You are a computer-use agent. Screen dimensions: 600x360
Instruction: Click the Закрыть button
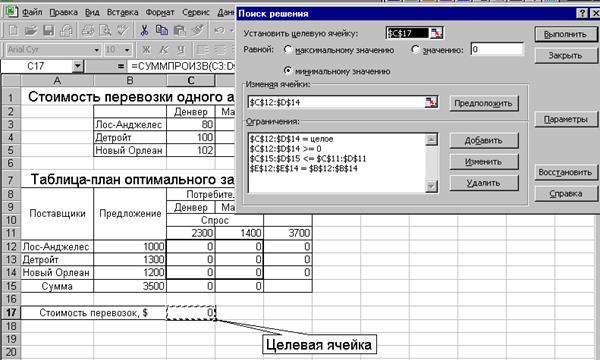565,55
